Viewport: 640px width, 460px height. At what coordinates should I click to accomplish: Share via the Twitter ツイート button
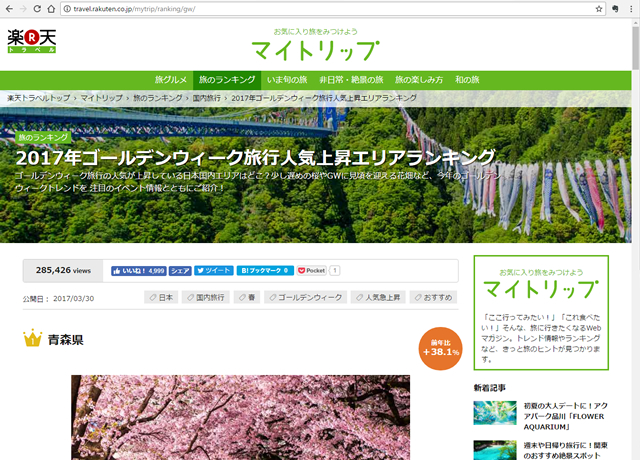214,270
